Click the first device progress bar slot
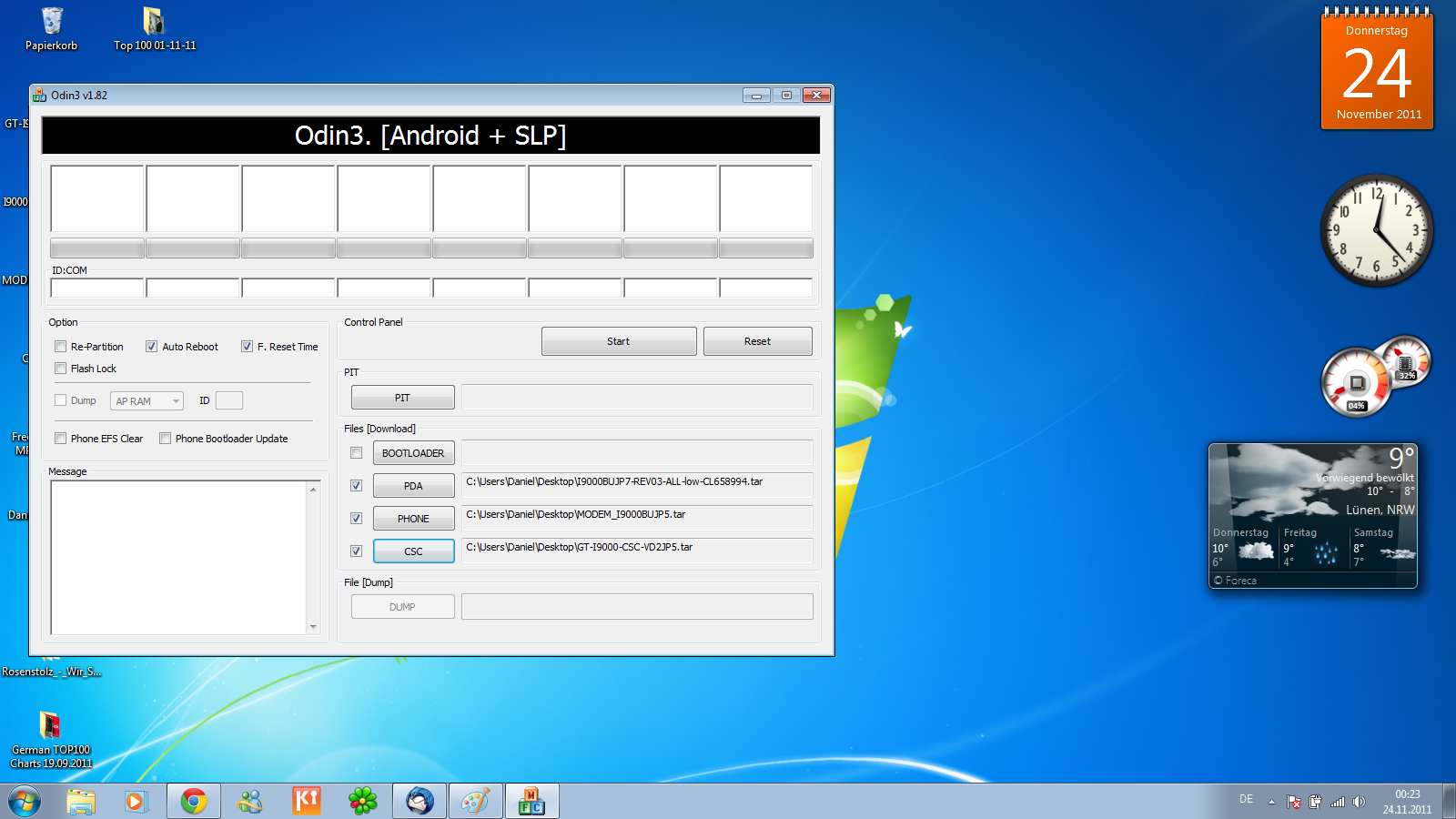The width and height of the screenshot is (1456, 819). coord(97,248)
